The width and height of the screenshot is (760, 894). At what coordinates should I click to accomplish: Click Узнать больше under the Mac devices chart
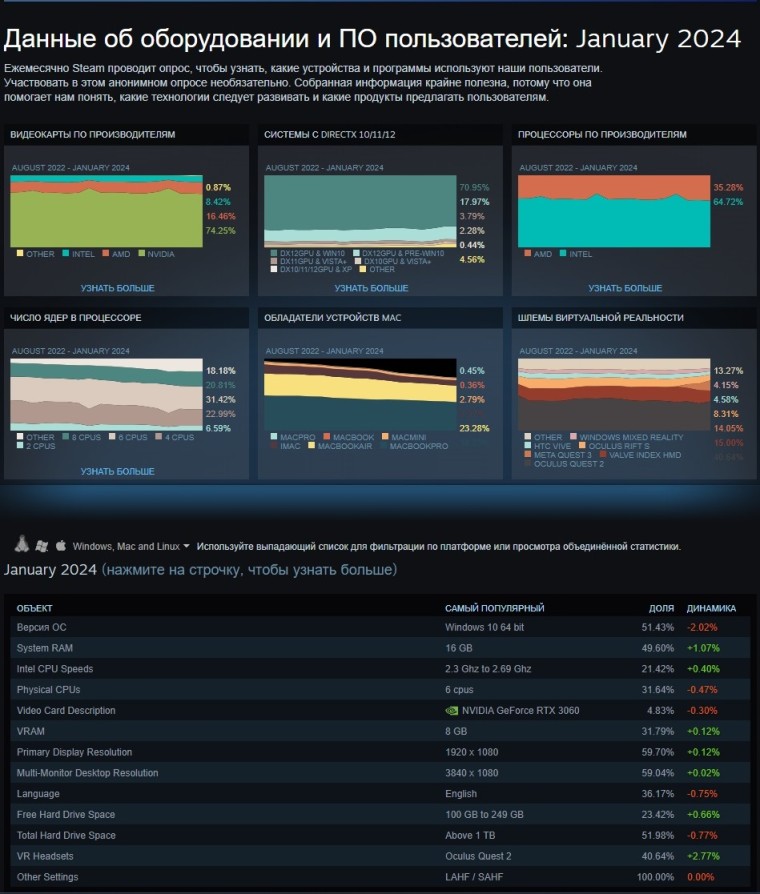tap(371, 471)
